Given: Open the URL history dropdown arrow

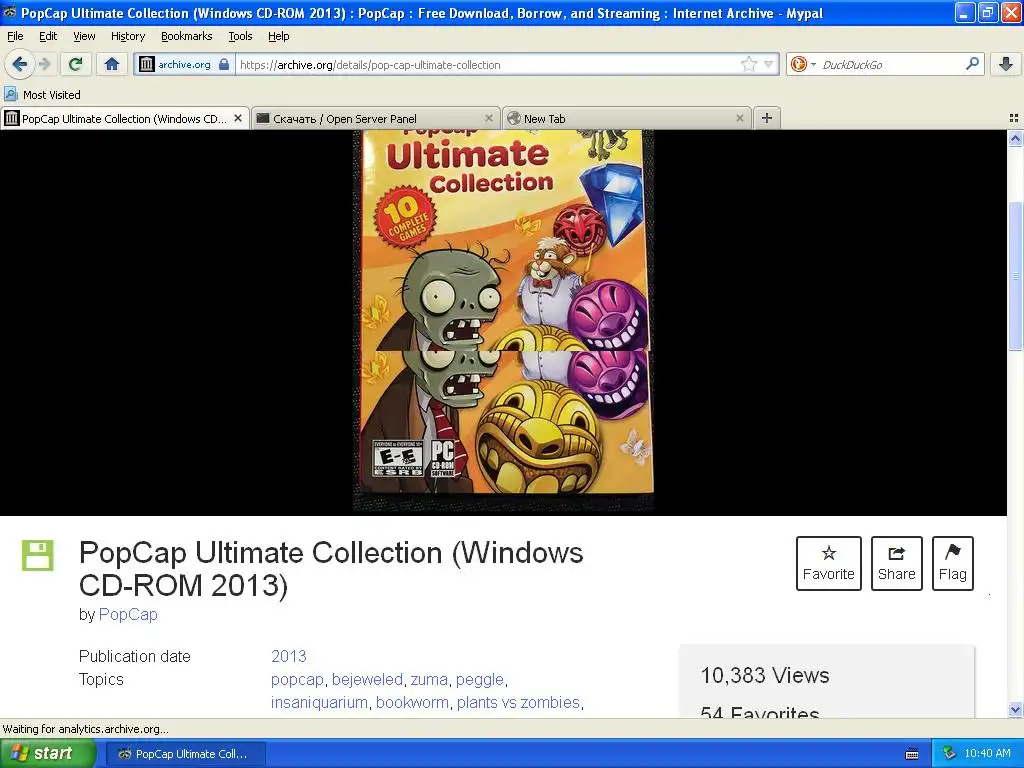Looking at the screenshot, I should click(x=769, y=64).
